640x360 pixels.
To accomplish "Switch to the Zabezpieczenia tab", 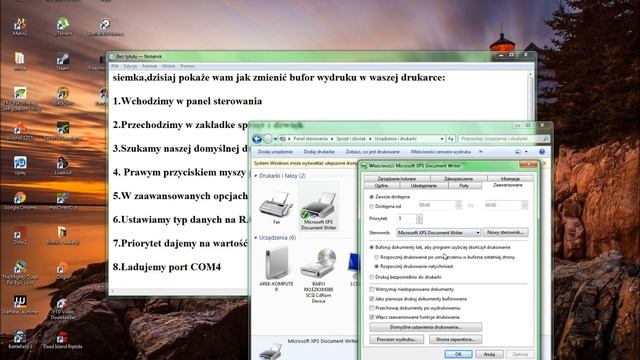I will (458, 179).
